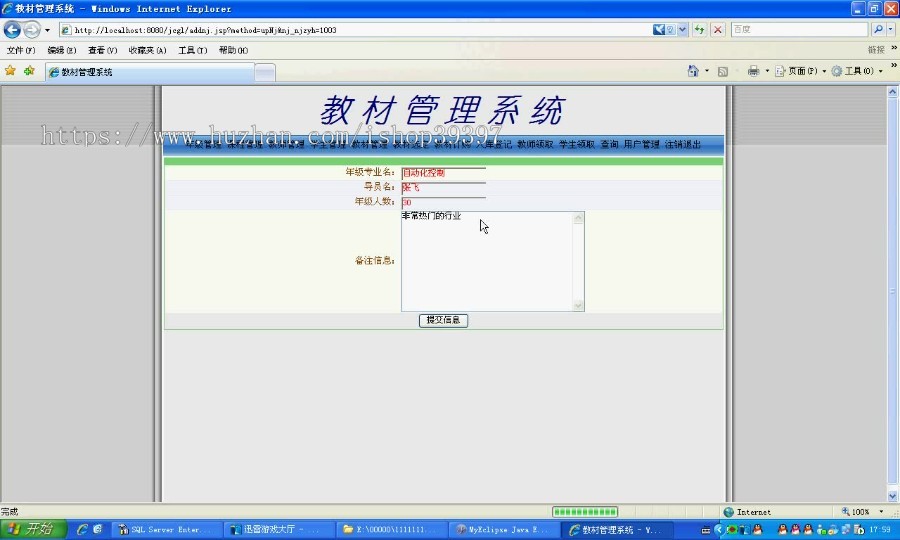Click Add to Favorites star-plus icon
This screenshot has width=900, height=540.
[29, 71]
